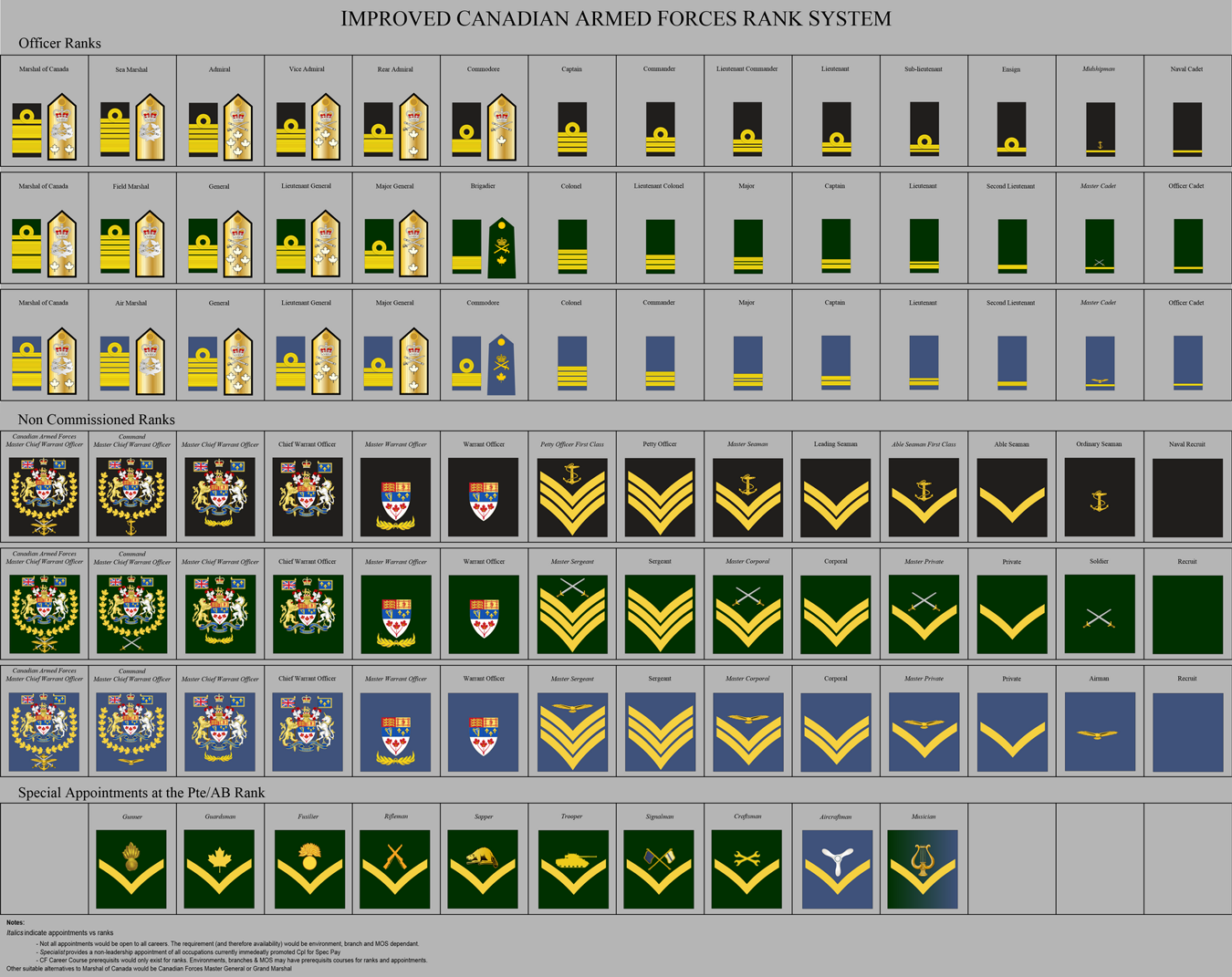The width and height of the screenshot is (1232, 977).
Task: Select the 'Midshipman' label text
Action: tap(1099, 69)
